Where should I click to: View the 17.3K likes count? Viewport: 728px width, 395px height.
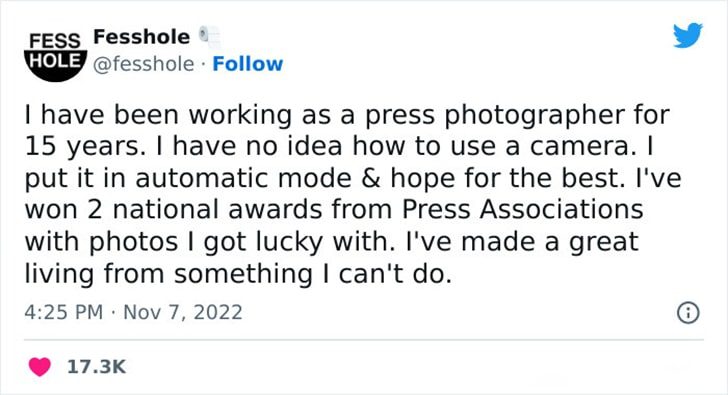96,367
